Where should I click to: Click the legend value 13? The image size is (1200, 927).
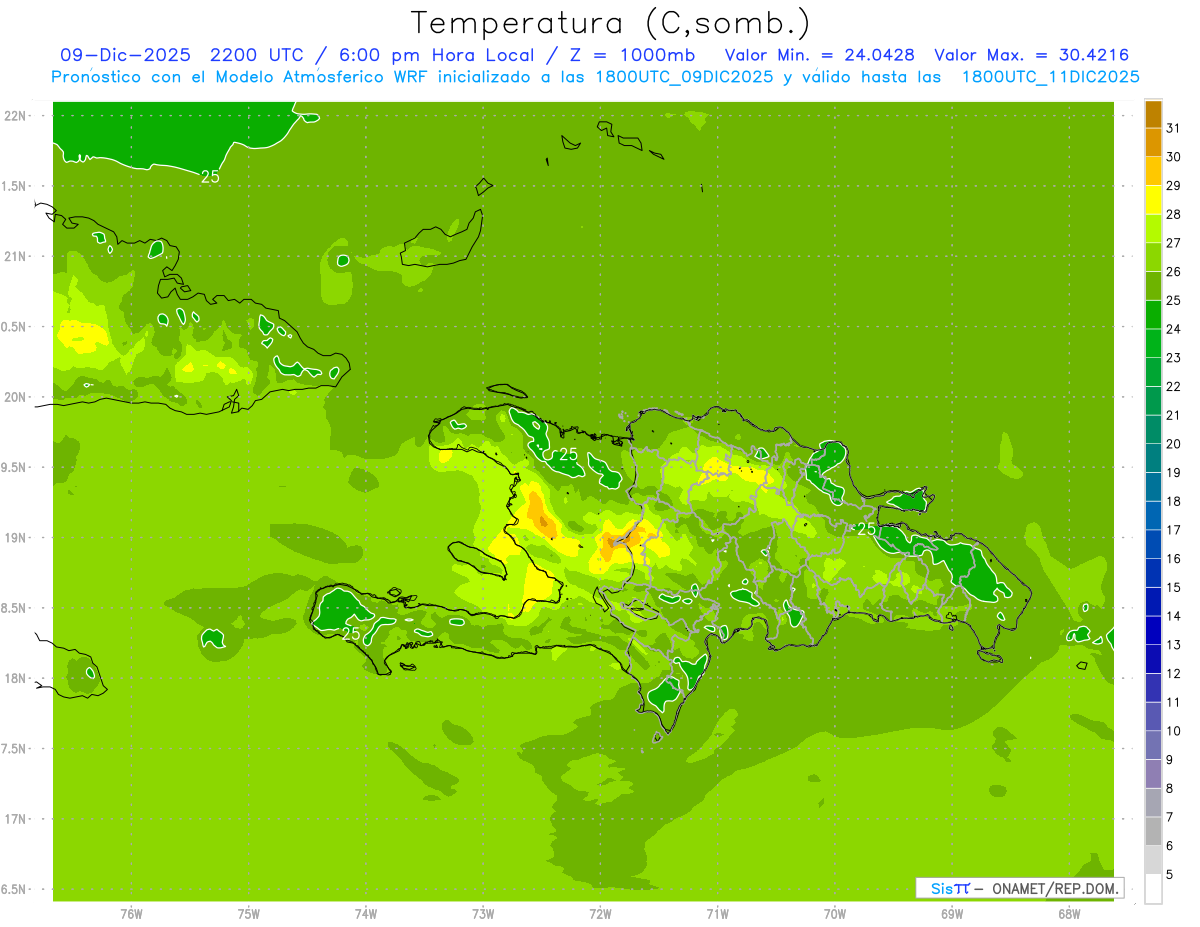coord(1174,645)
